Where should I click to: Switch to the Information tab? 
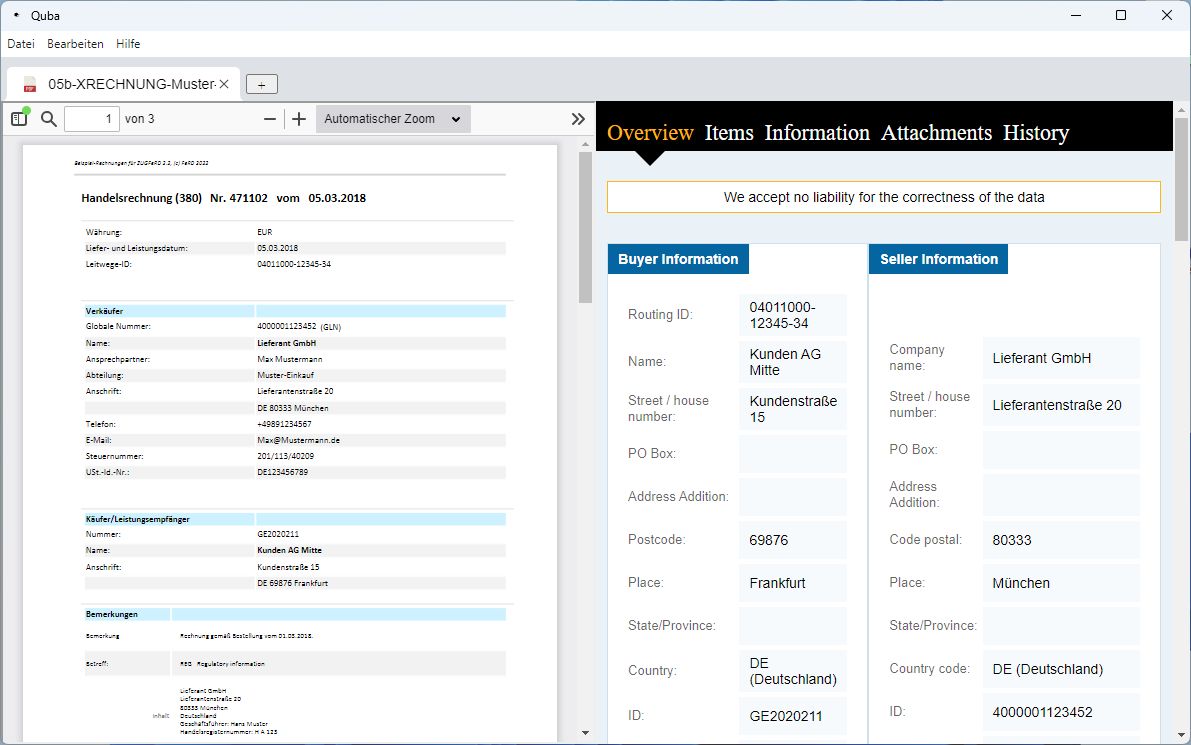[817, 133]
